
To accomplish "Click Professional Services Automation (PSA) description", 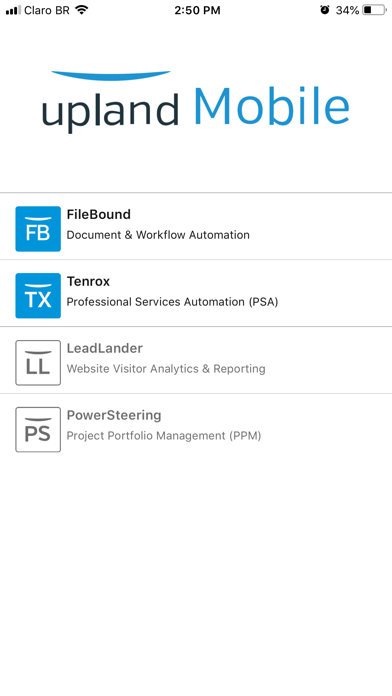I will 172,302.
